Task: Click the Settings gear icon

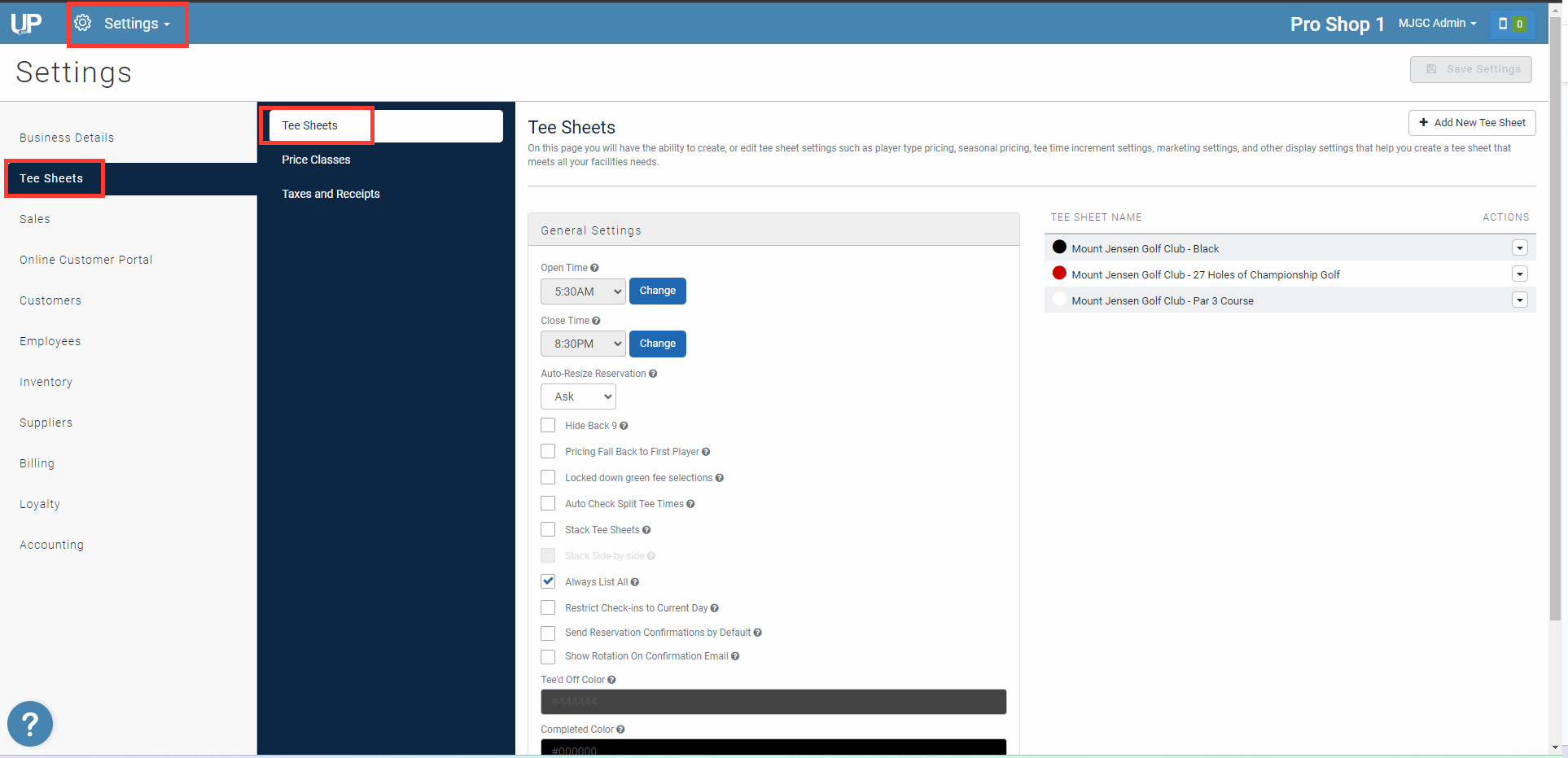Action: coord(83,23)
